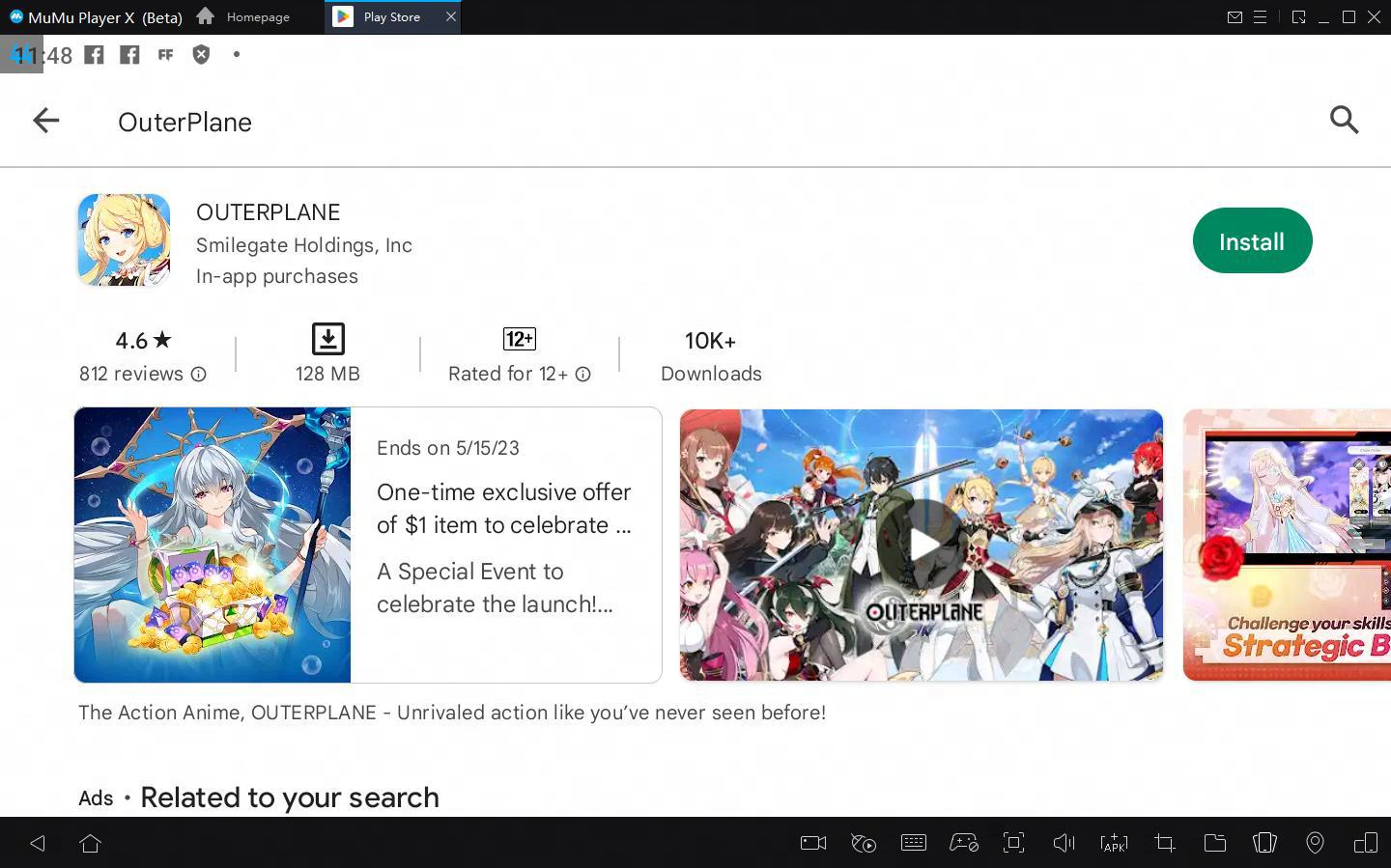Open the shared folder icon
Viewport: 1391px width, 868px height.
[1214, 843]
